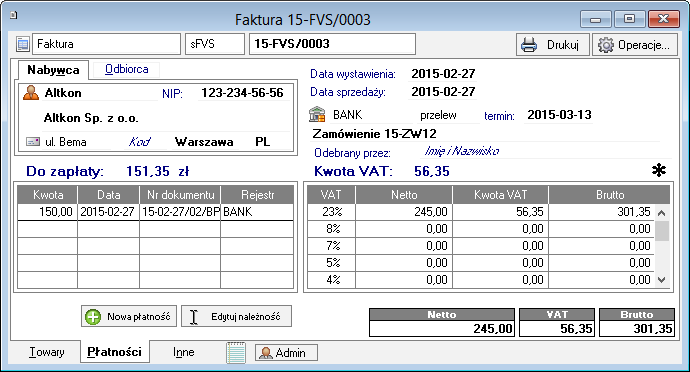Image resolution: width=690 pixels, height=372 pixels.
Task: Click the Data sprzedaży date value
Action: (443, 92)
